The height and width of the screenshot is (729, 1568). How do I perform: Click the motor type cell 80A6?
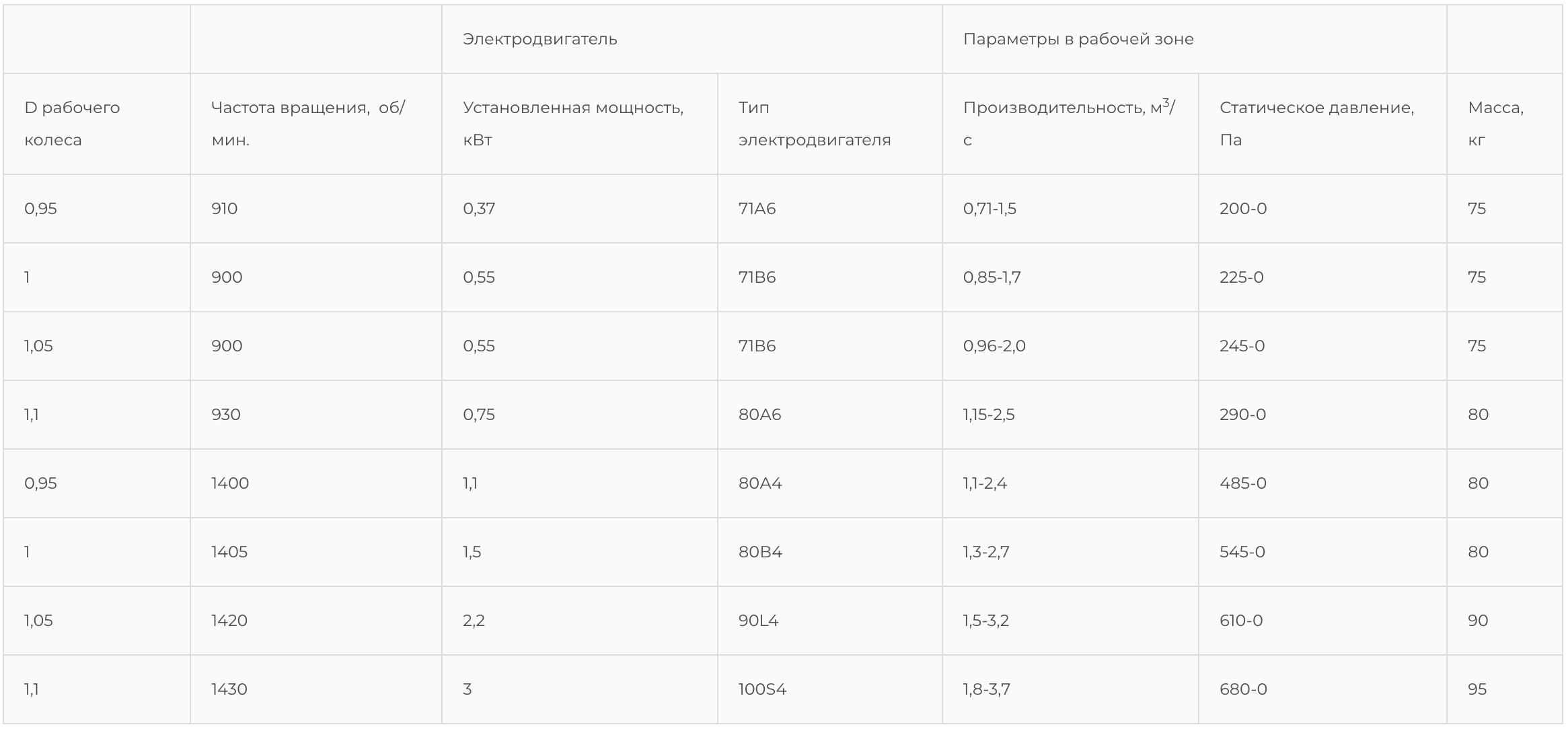[x=759, y=415]
